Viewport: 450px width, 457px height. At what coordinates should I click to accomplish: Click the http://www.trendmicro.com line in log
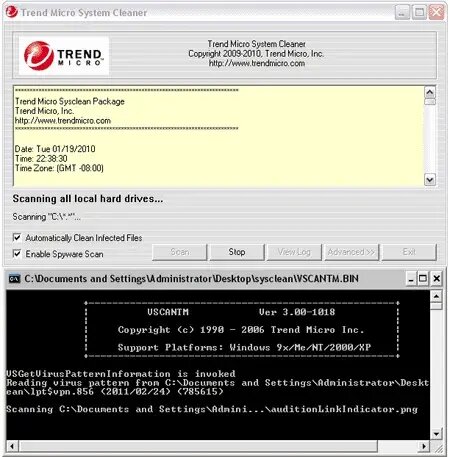tap(63, 121)
